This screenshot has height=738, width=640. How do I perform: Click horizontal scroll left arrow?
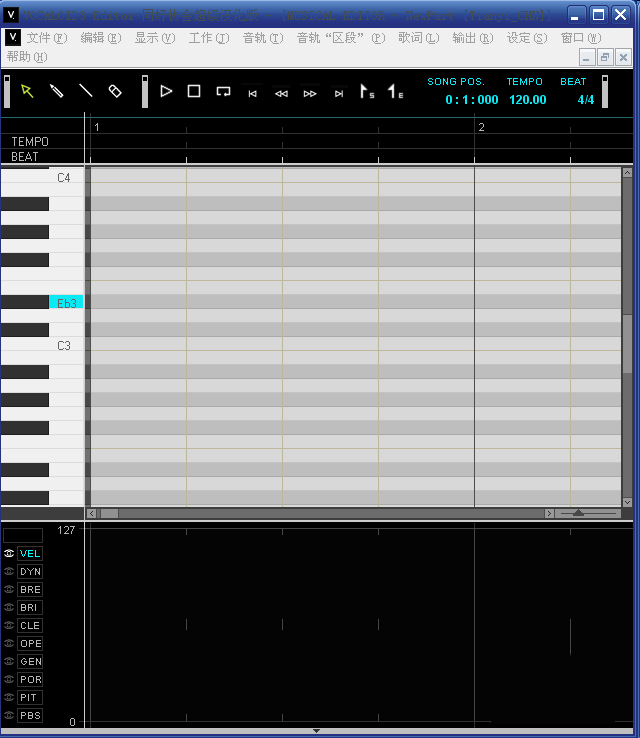tap(92, 513)
